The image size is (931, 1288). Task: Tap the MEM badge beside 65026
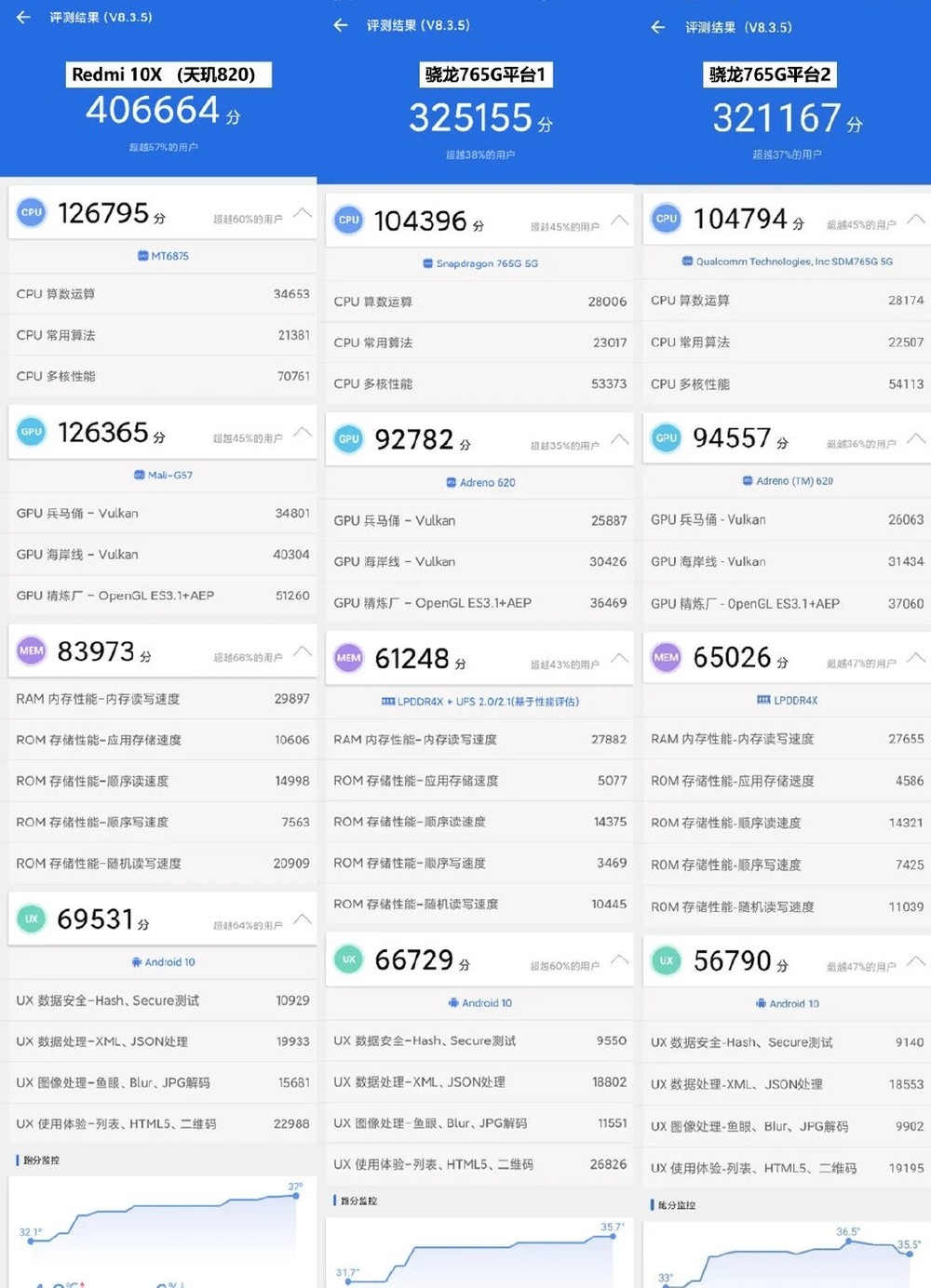pyautogui.click(x=667, y=657)
